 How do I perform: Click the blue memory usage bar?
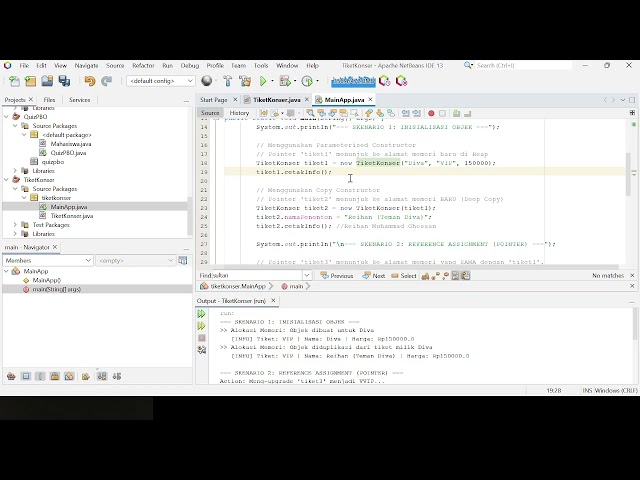(353, 81)
